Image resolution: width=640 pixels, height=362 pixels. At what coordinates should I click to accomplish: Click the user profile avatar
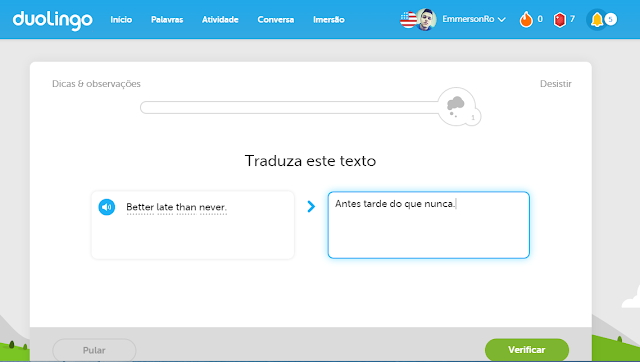coord(426,20)
